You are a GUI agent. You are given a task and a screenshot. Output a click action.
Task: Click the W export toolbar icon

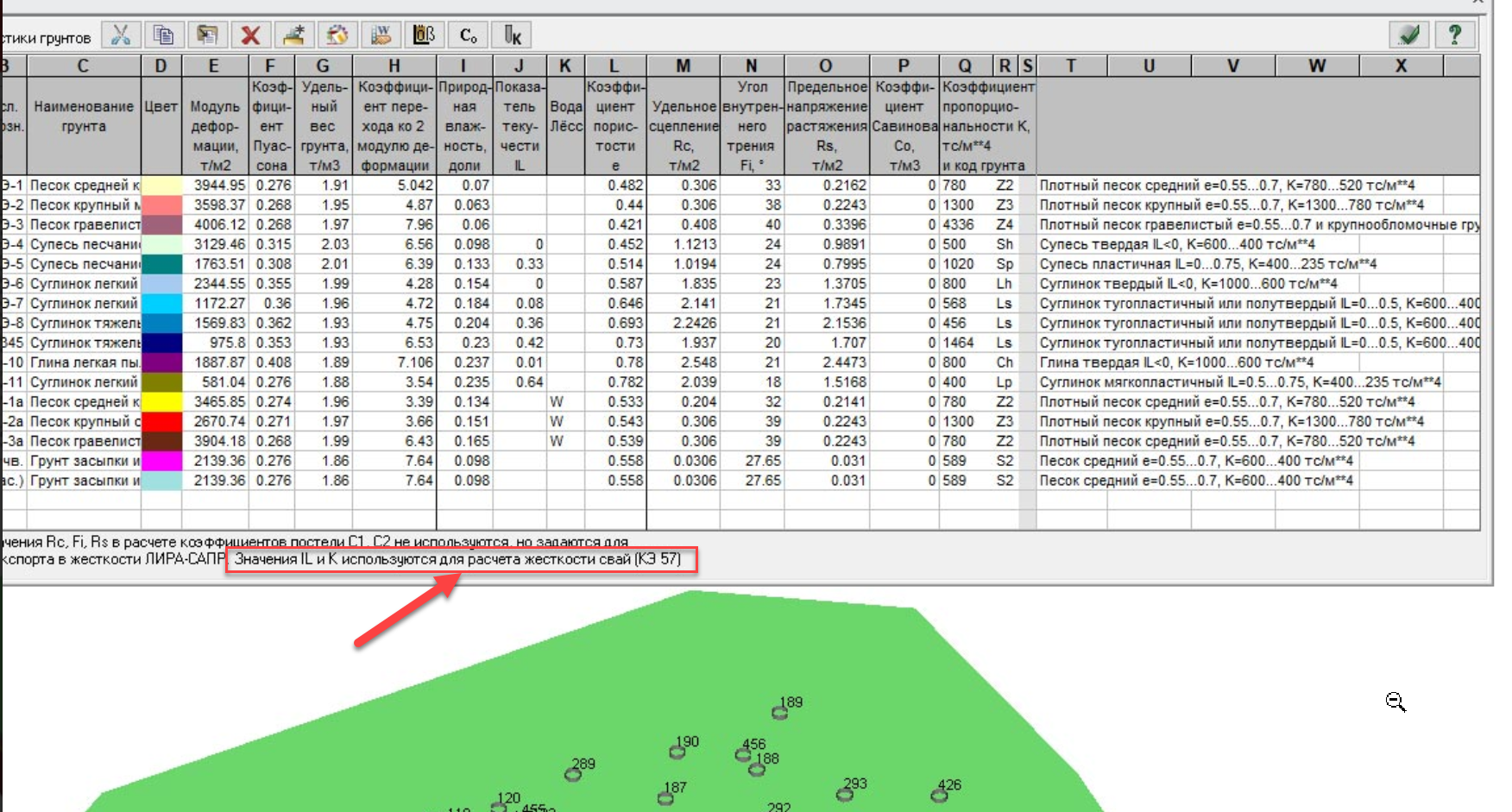(x=381, y=35)
